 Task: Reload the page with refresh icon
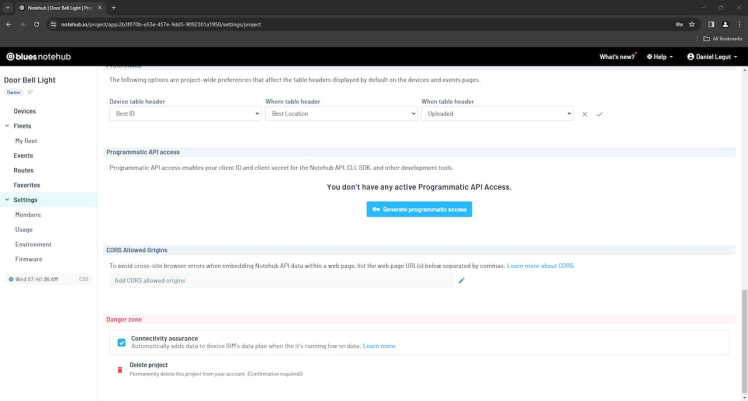(x=36, y=24)
